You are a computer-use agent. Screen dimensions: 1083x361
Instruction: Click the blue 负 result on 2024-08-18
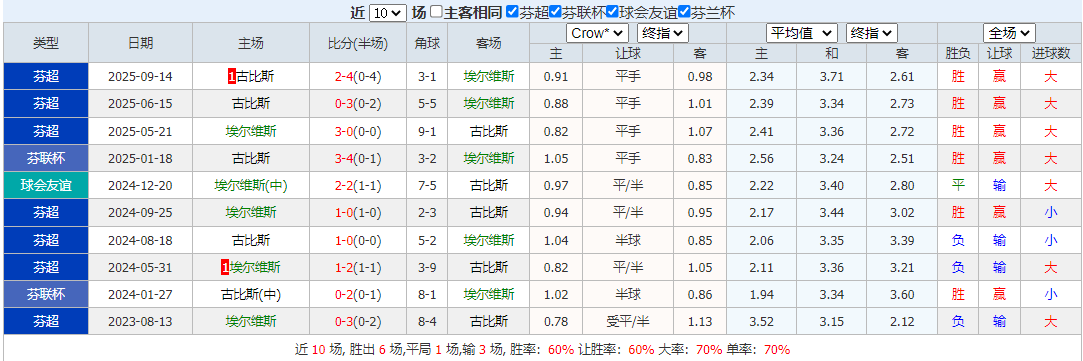click(957, 240)
